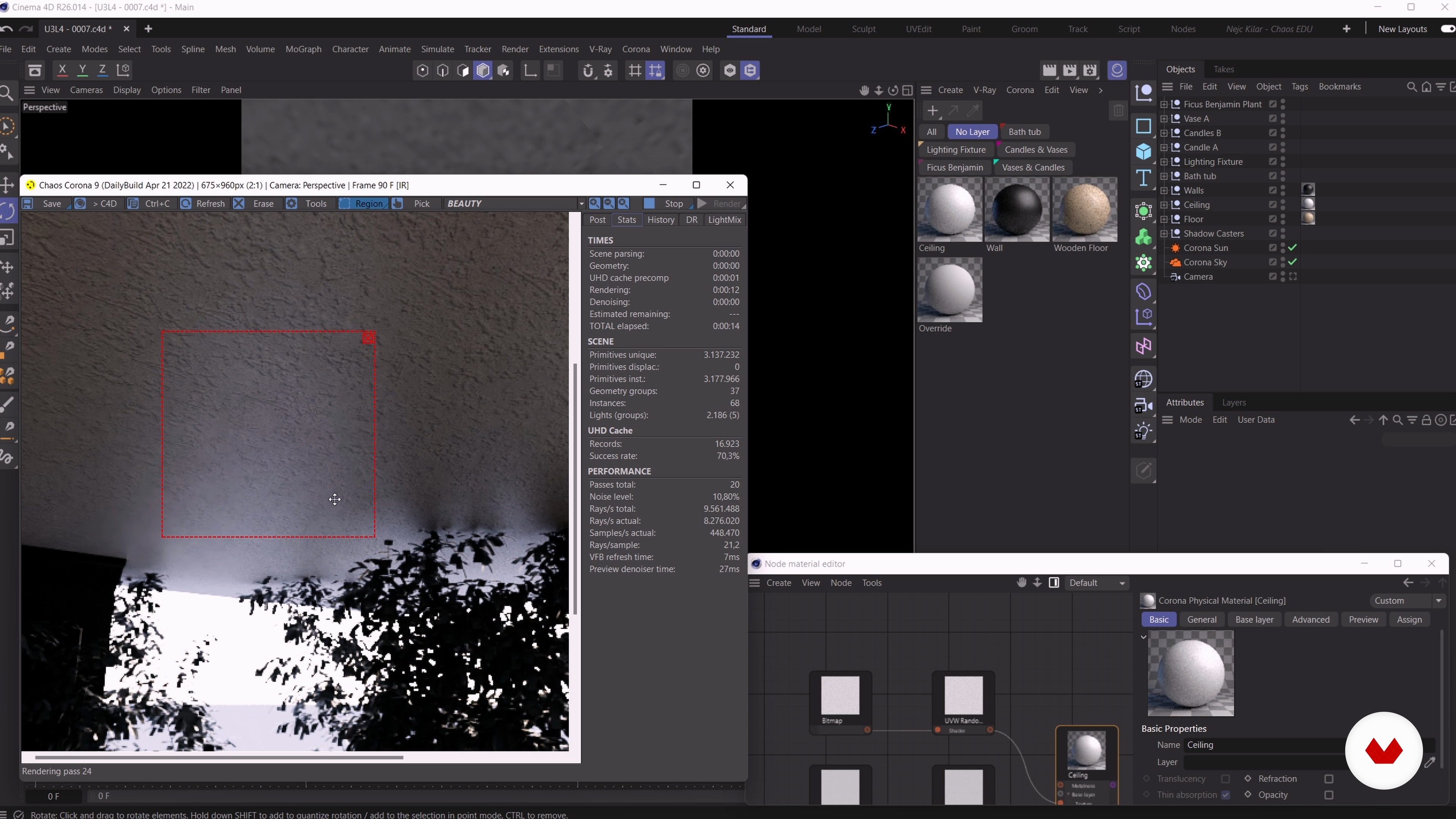The height and width of the screenshot is (819, 1456).
Task: Click the back arrow in Attributes manager
Action: pos(1354,420)
